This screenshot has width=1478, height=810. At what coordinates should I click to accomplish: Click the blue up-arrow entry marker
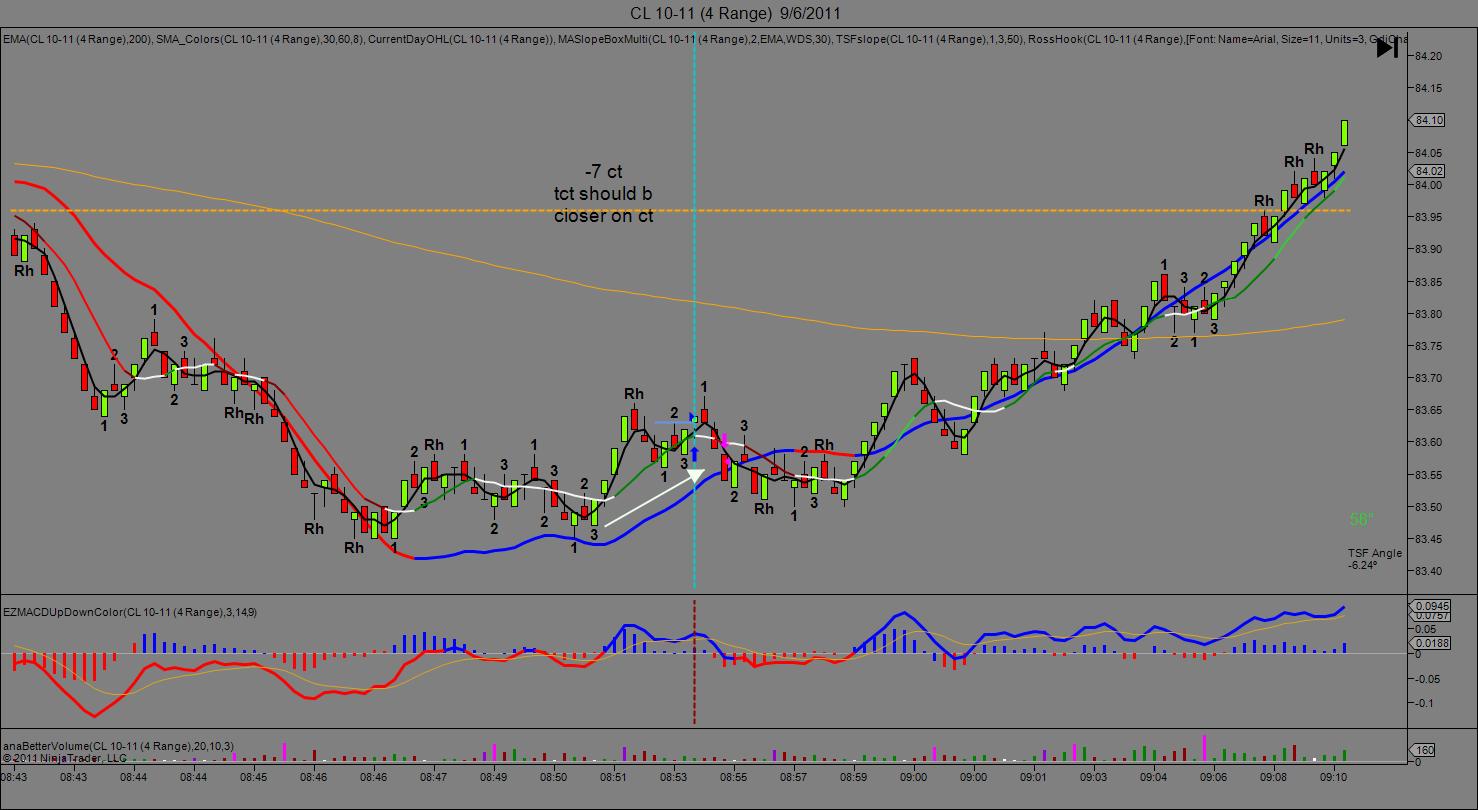[x=694, y=453]
